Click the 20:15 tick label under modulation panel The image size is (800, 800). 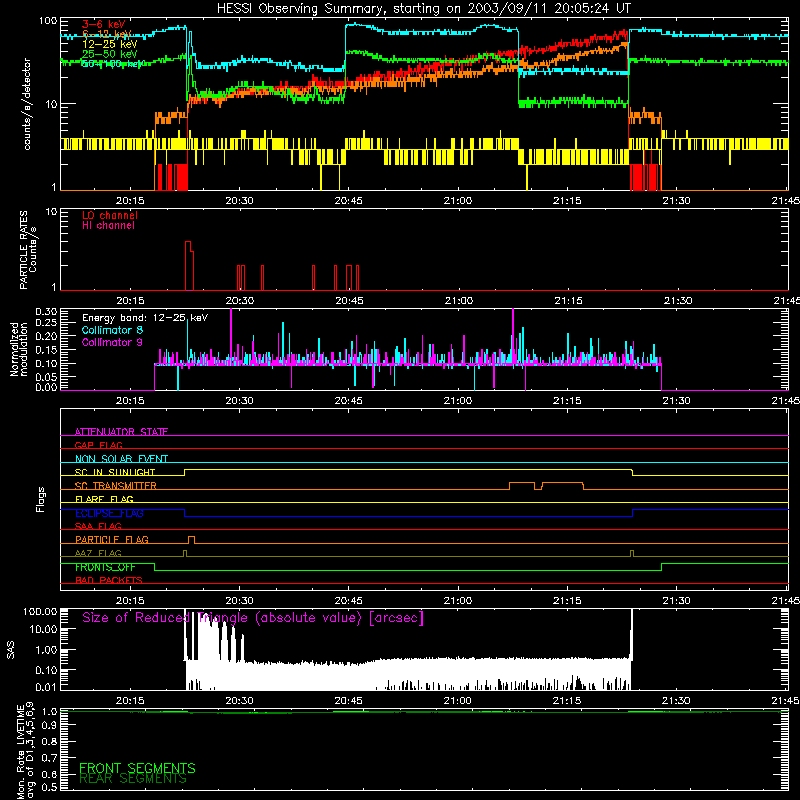[130, 401]
